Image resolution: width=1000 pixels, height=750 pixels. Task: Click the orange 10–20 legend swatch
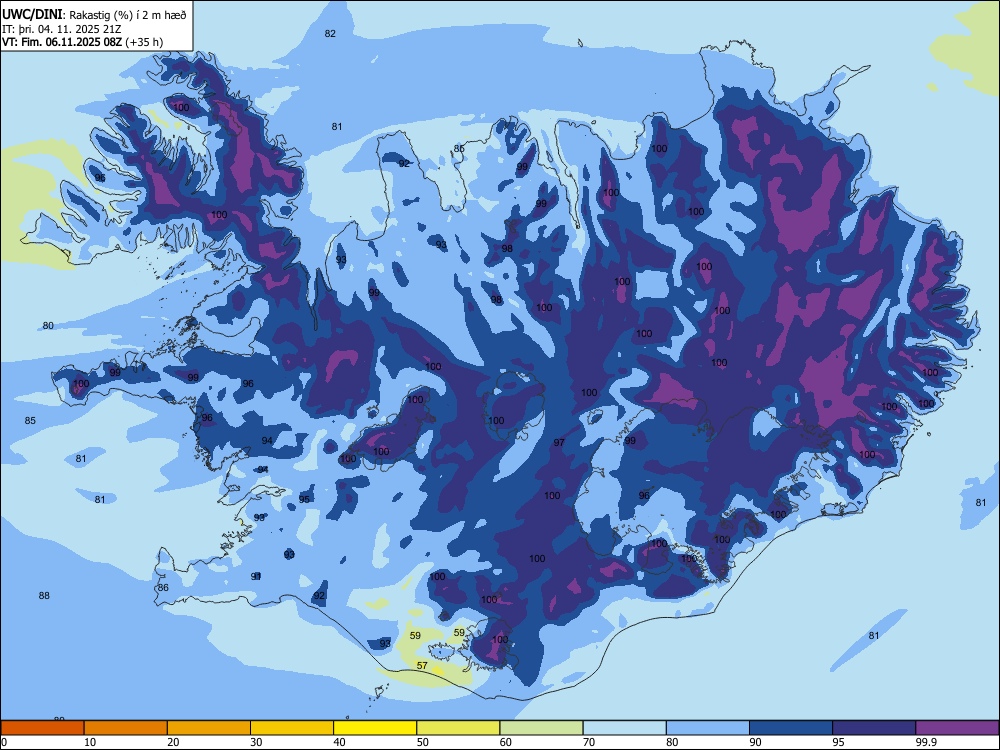coord(126,728)
